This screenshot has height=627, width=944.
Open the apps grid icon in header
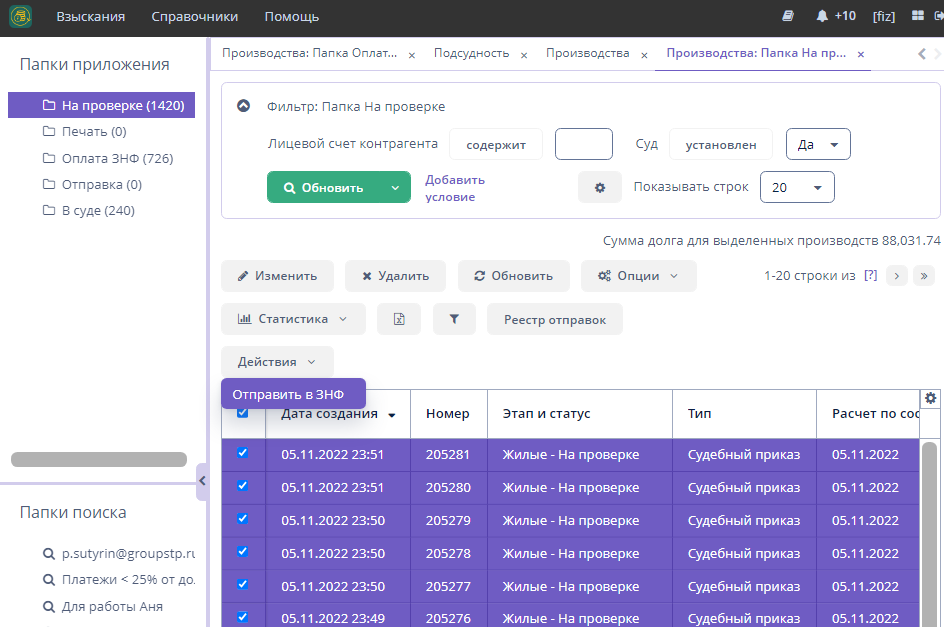918,16
